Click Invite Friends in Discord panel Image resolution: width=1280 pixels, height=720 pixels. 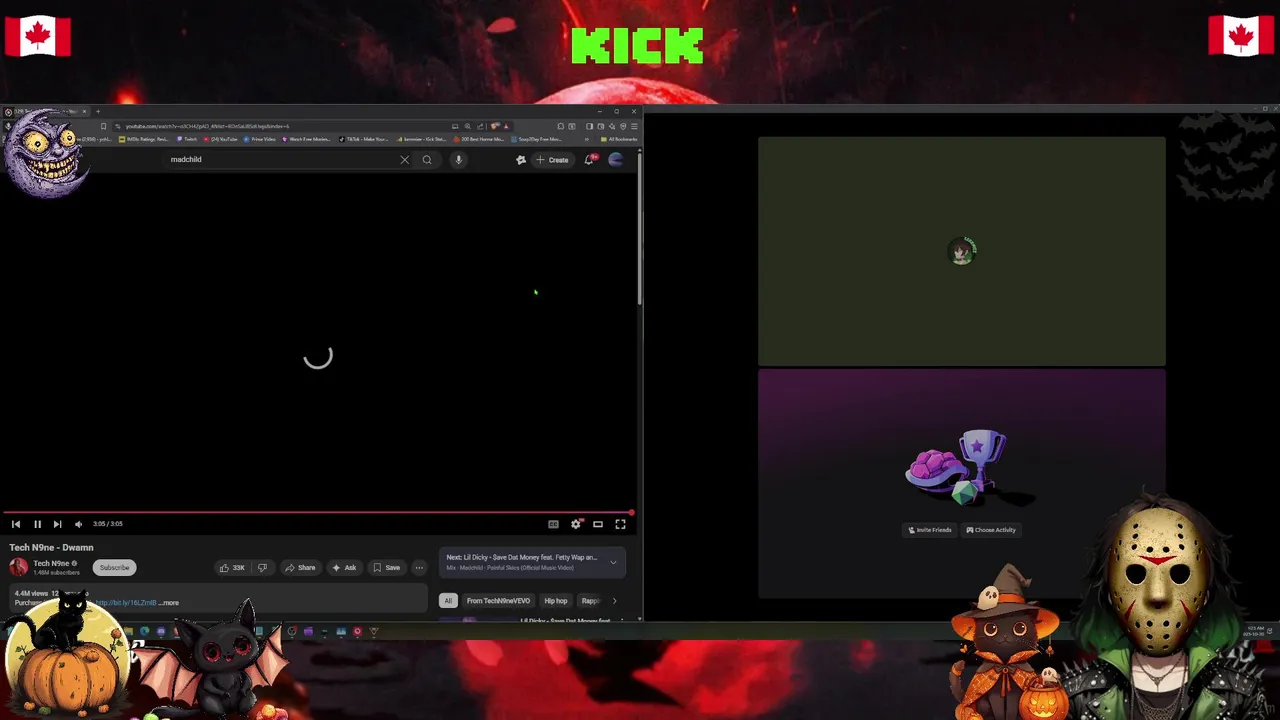(x=930, y=530)
